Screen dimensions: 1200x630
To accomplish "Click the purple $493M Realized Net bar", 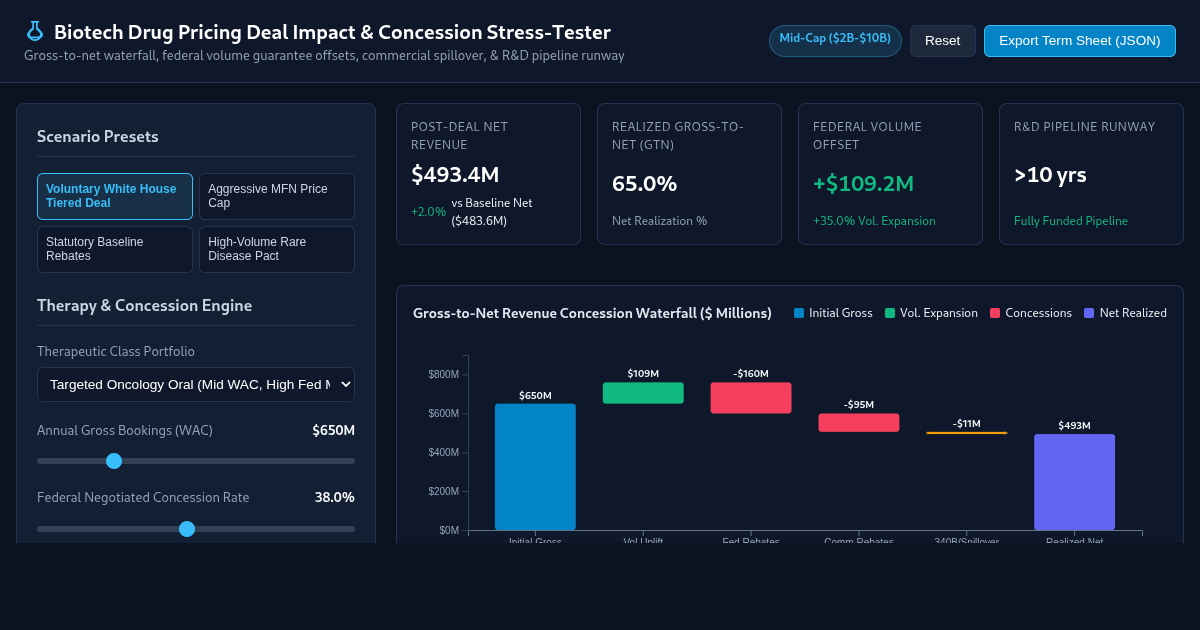I will click(1074, 482).
